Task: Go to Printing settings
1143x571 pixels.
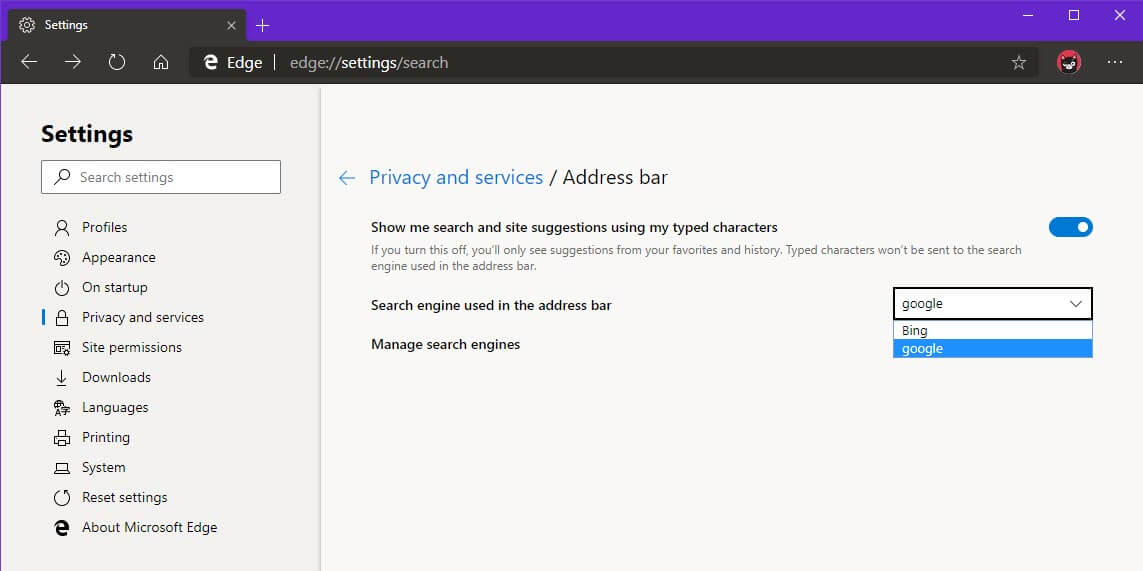Action: coord(106,438)
